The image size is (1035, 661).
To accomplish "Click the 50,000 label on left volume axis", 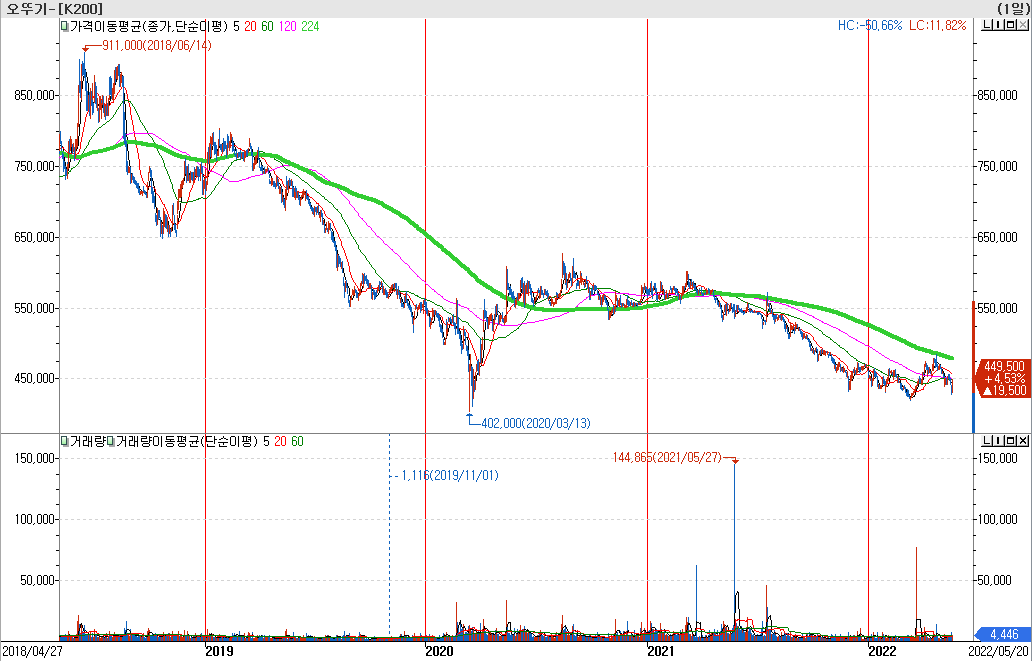I will pyautogui.click(x=37, y=580).
